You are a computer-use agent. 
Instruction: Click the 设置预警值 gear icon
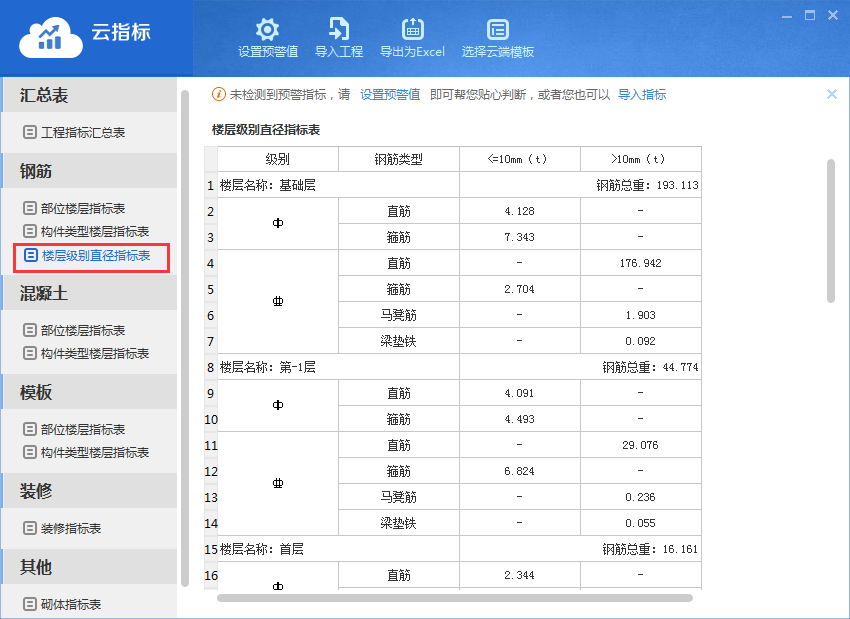click(267, 29)
